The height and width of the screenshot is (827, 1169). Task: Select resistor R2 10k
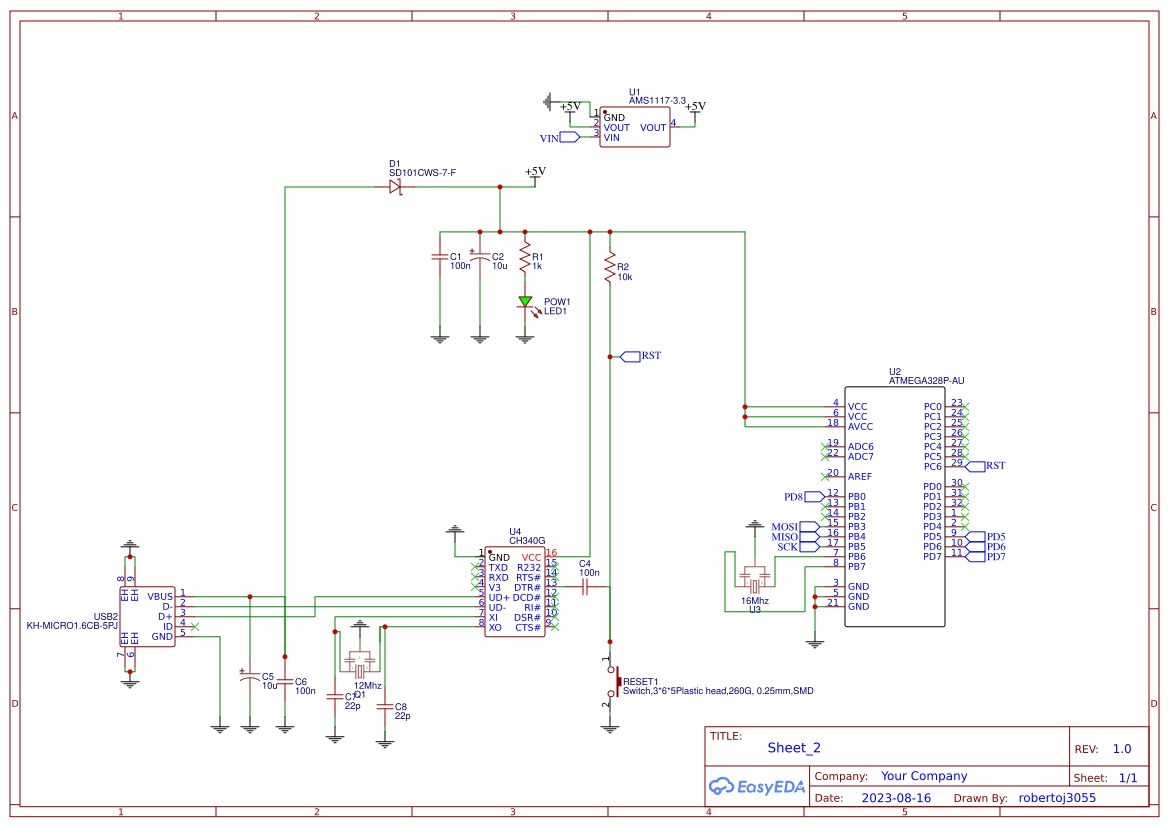tap(608, 265)
